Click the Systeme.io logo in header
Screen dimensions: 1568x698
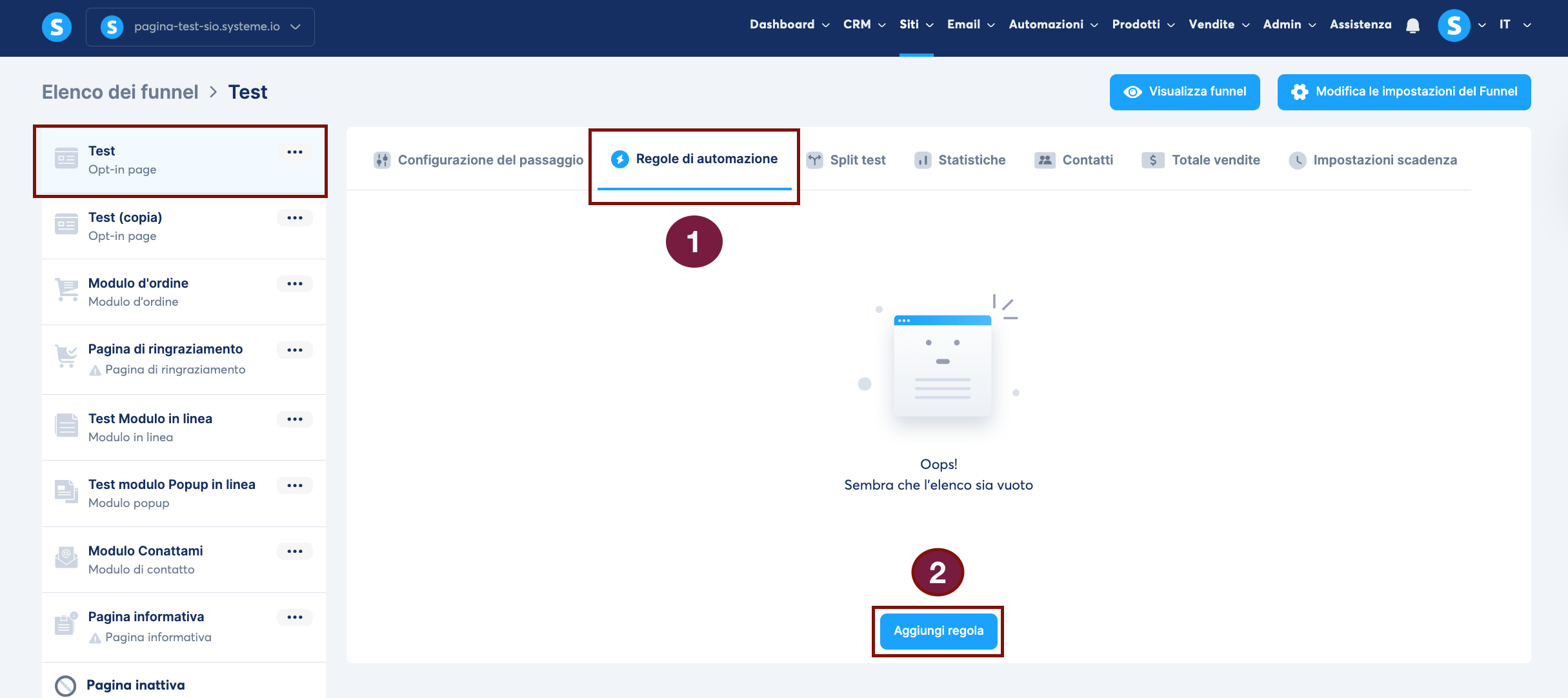pyautogui.click(x=57, y=27)
